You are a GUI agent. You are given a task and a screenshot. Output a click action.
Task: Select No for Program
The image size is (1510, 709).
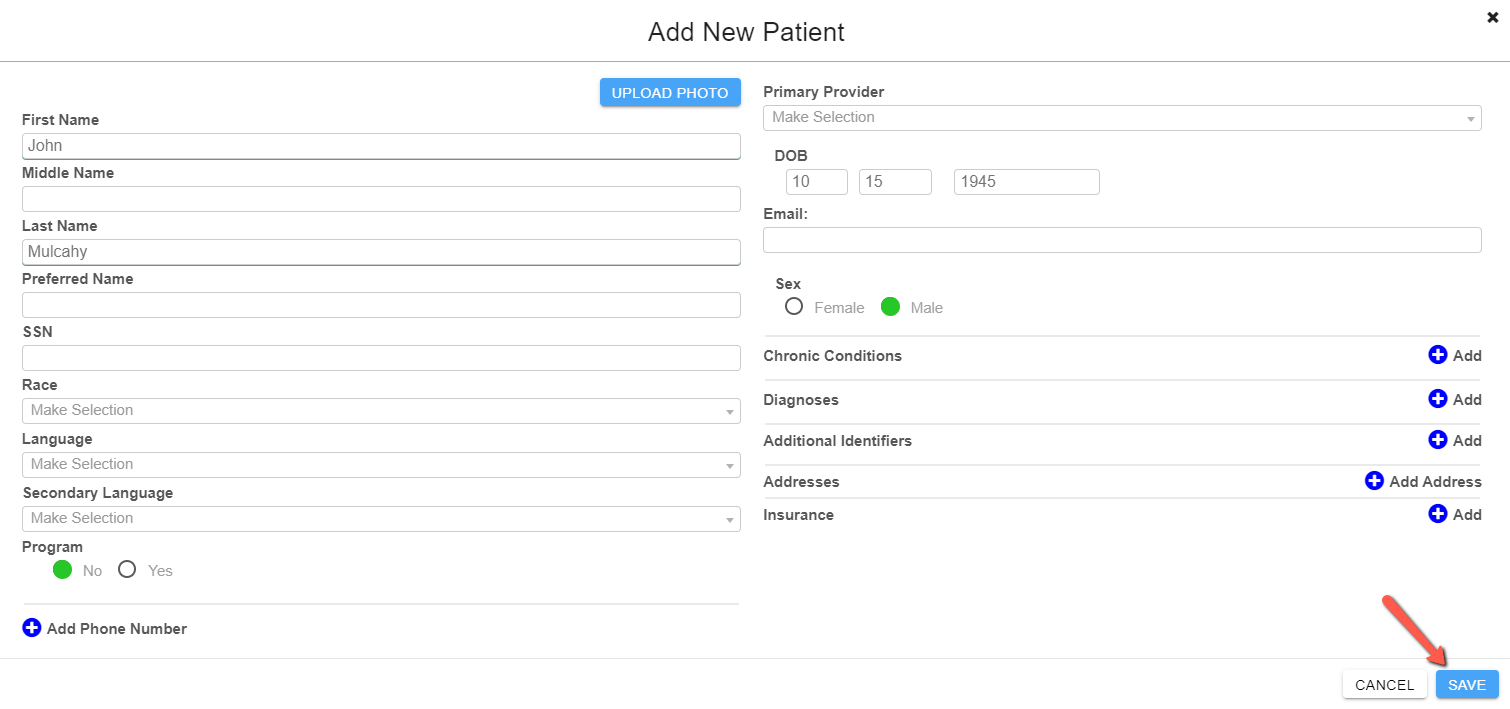62,569
